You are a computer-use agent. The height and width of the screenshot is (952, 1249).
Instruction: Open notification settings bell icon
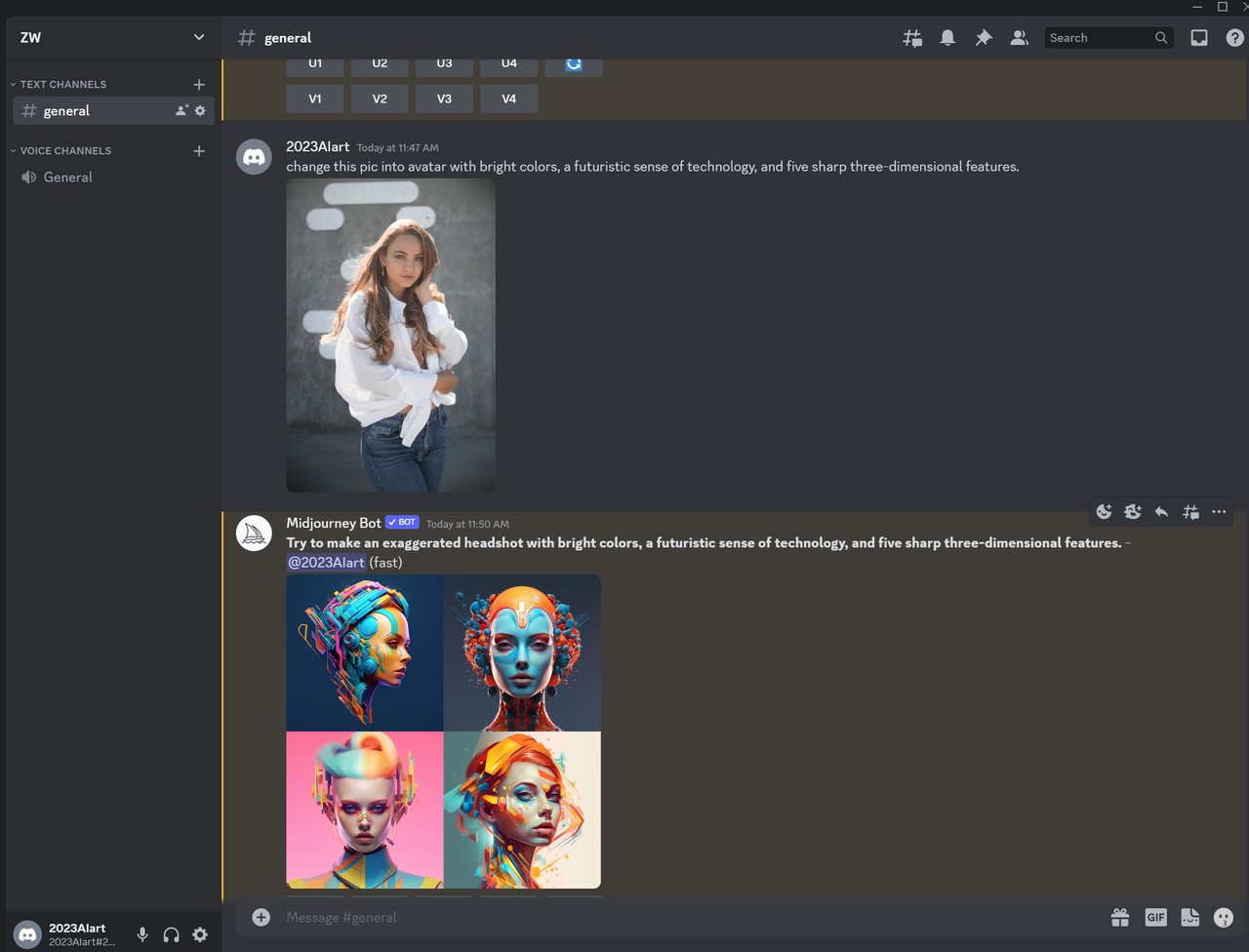click(947, 38)
